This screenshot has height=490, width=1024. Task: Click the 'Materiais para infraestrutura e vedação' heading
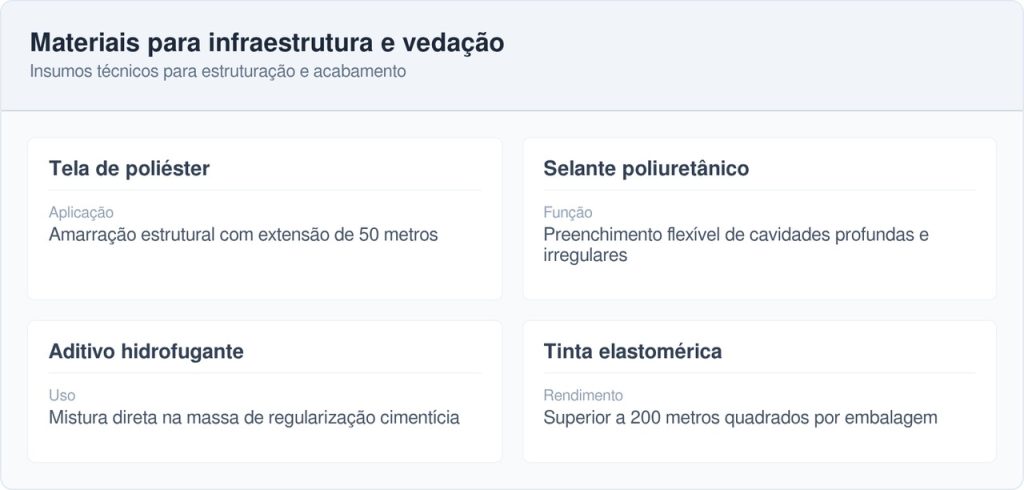(x=267, y=43)
